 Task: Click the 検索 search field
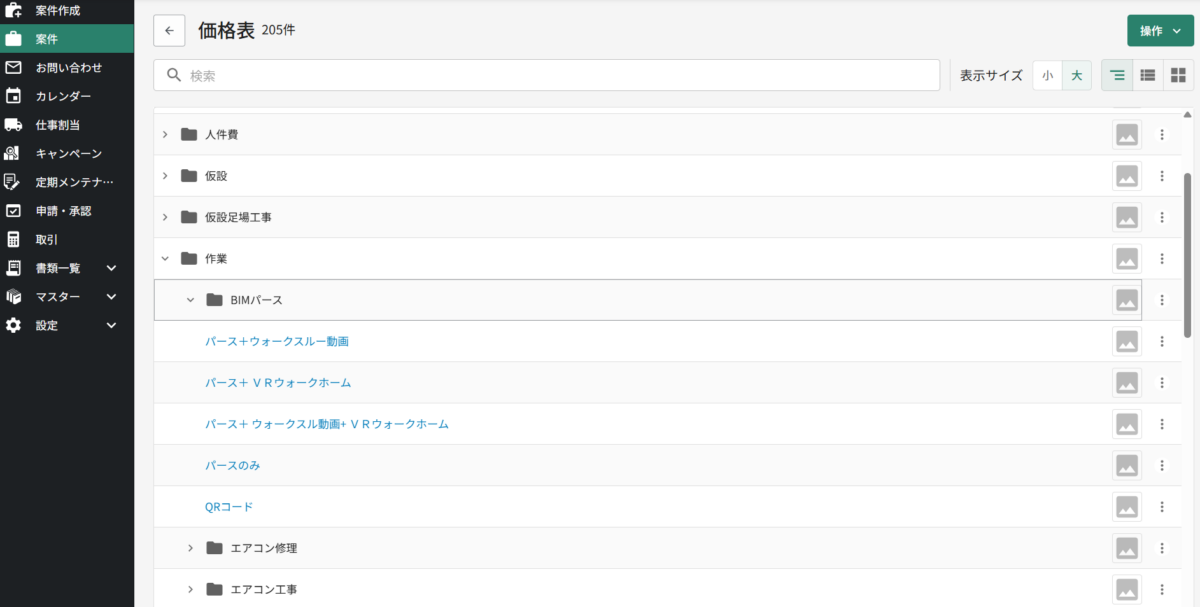546,75
